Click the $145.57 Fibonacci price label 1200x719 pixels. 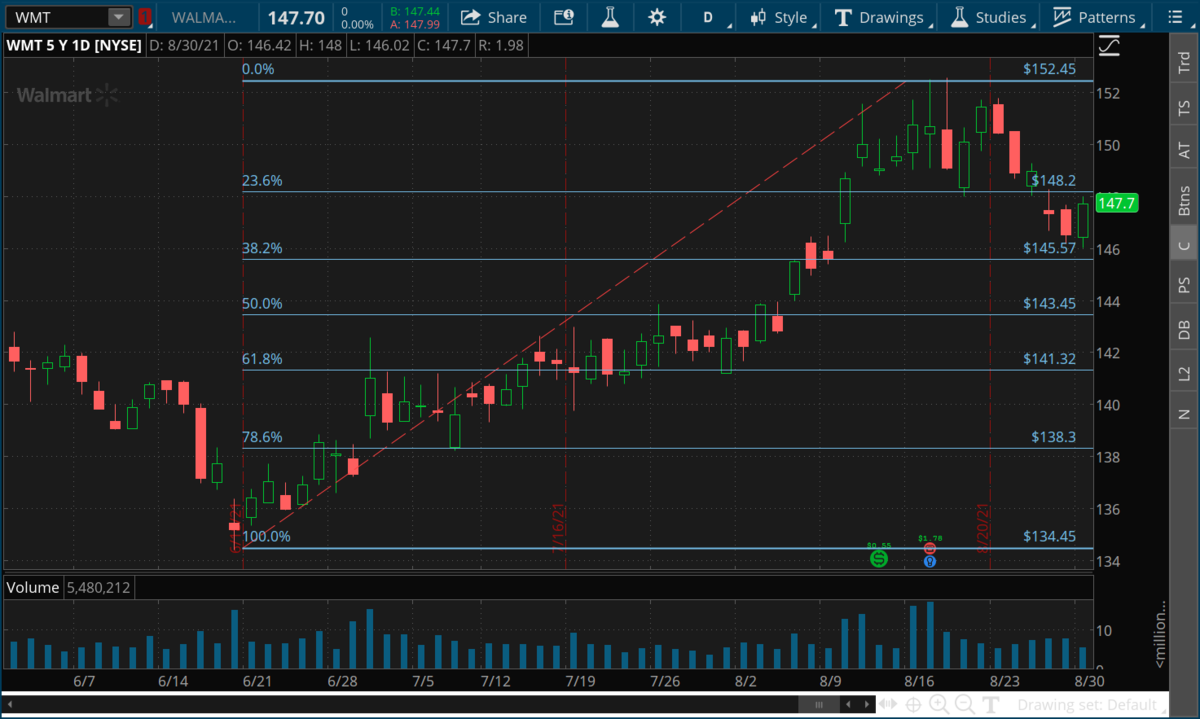coord(1049,248)
